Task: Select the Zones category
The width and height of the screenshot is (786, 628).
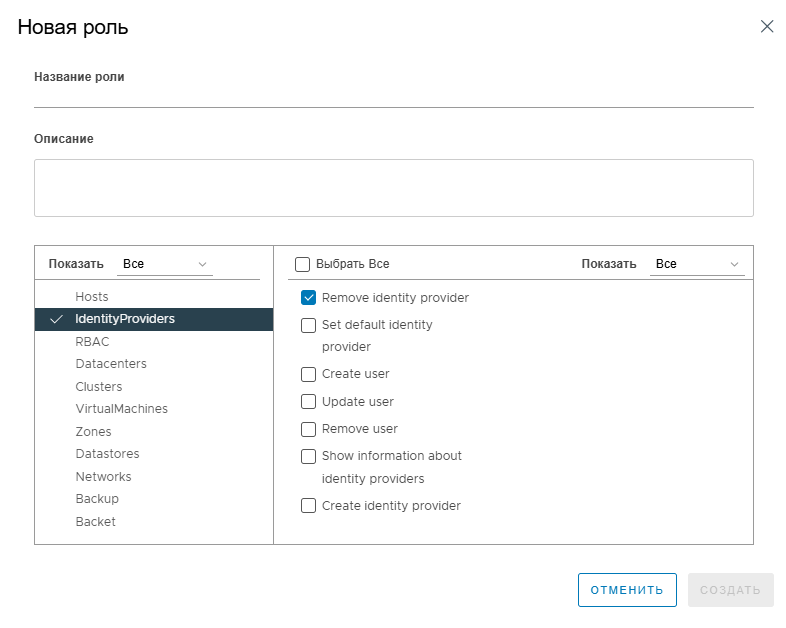Action: click(154, 432)
